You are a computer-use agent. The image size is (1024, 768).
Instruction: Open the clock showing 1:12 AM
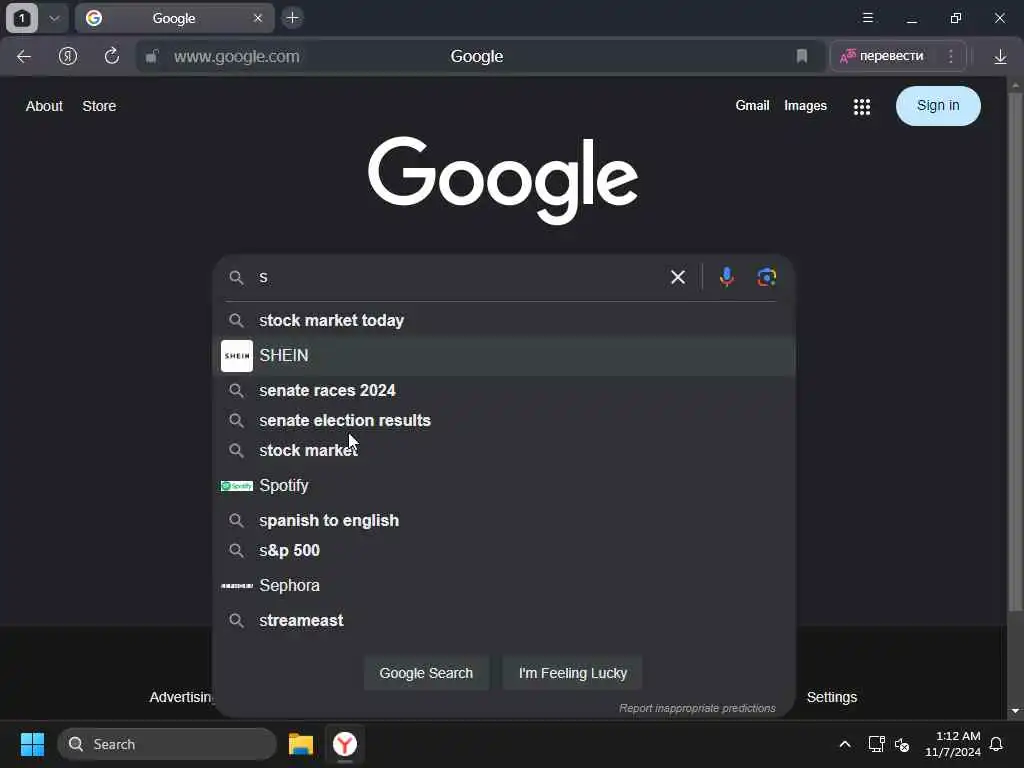click(953, 744)
